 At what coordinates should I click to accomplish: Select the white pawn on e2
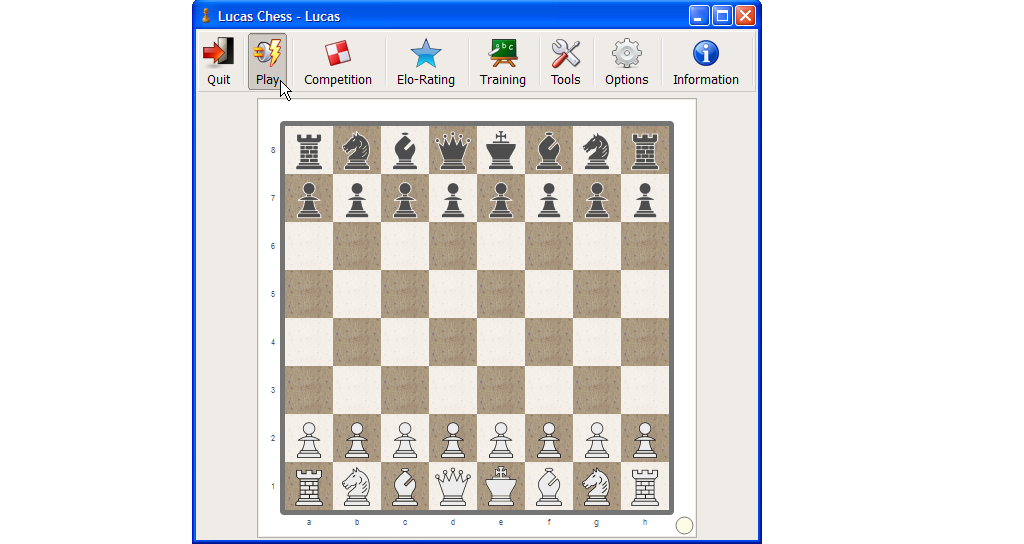[x=501, y=439]
